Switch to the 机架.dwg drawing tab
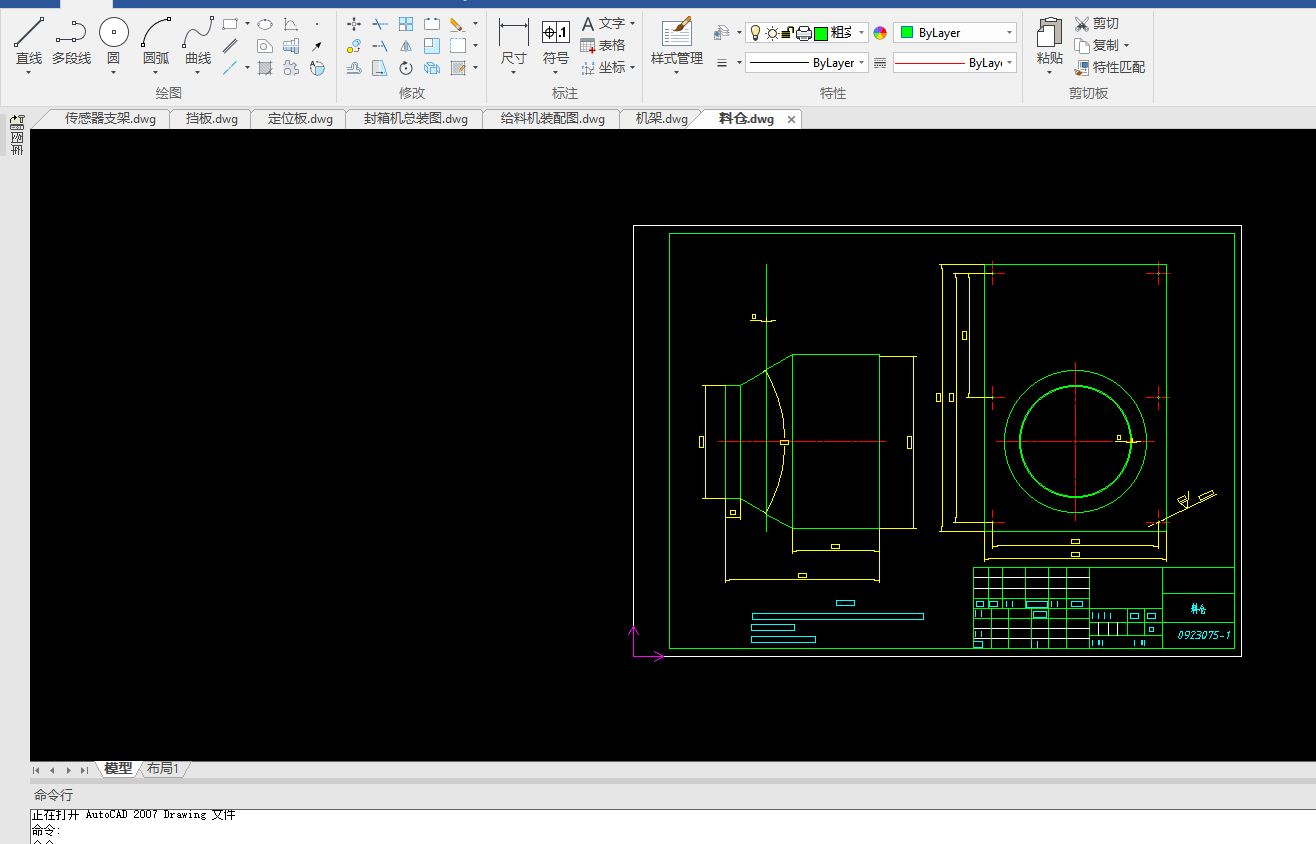The width and height of the screenshot is (1316, 844). 661,119
